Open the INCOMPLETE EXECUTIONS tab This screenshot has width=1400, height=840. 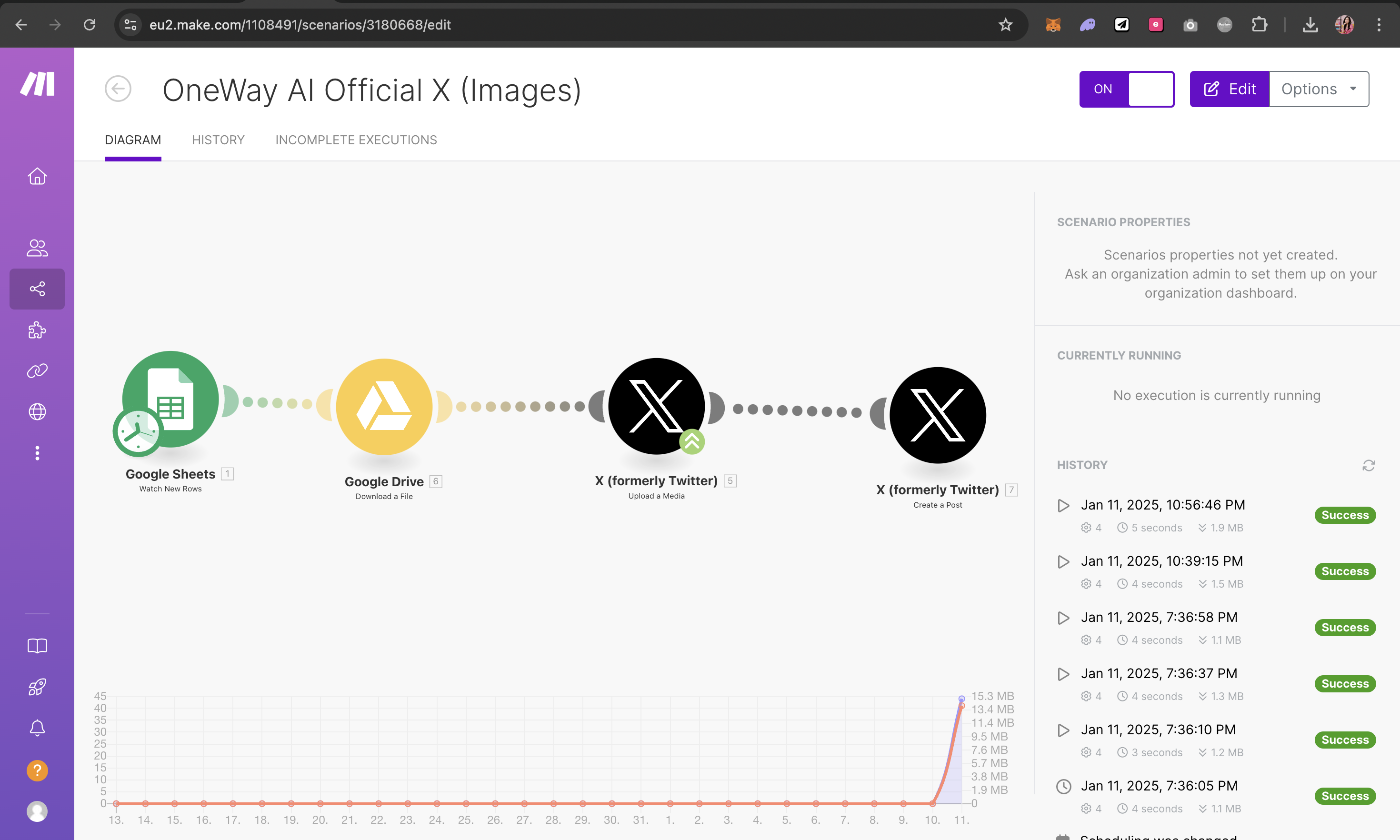tap(356, 140)
